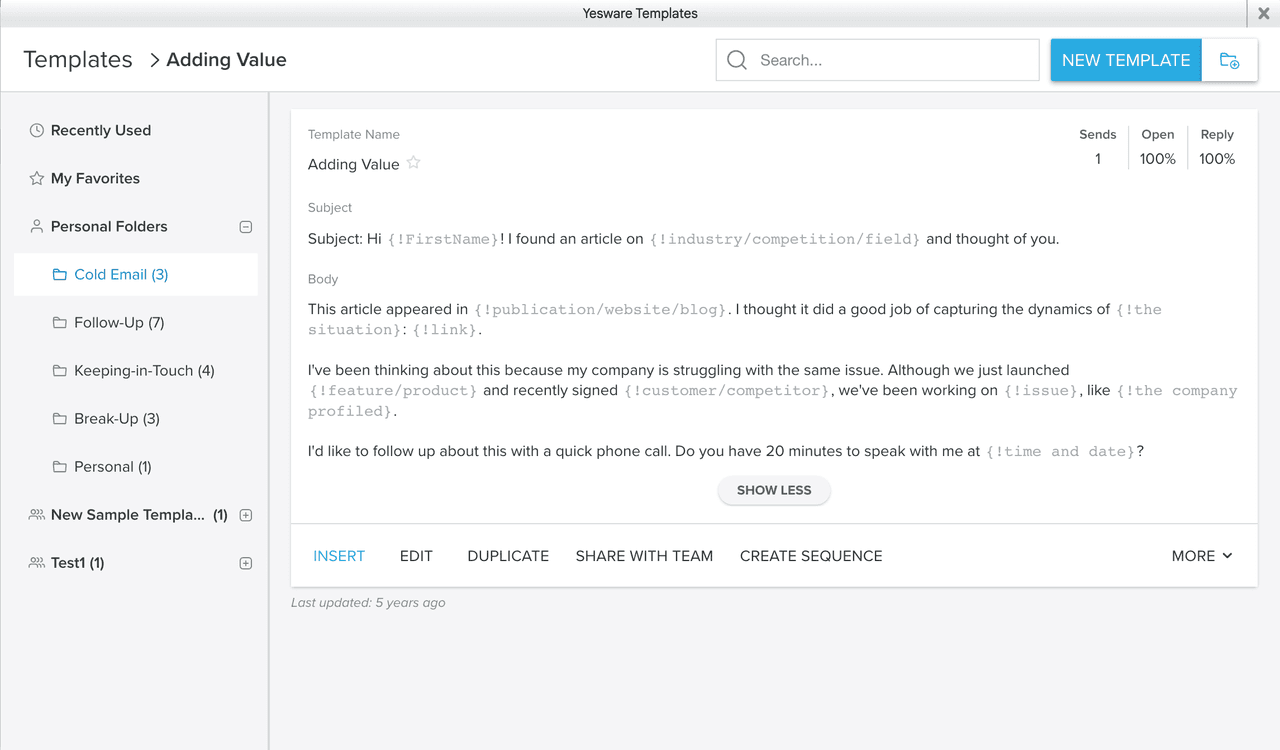This screenshot has width=1280, height=750.
Task: Click the Follow-Up folder icon
Action: [x=60, y=322]
